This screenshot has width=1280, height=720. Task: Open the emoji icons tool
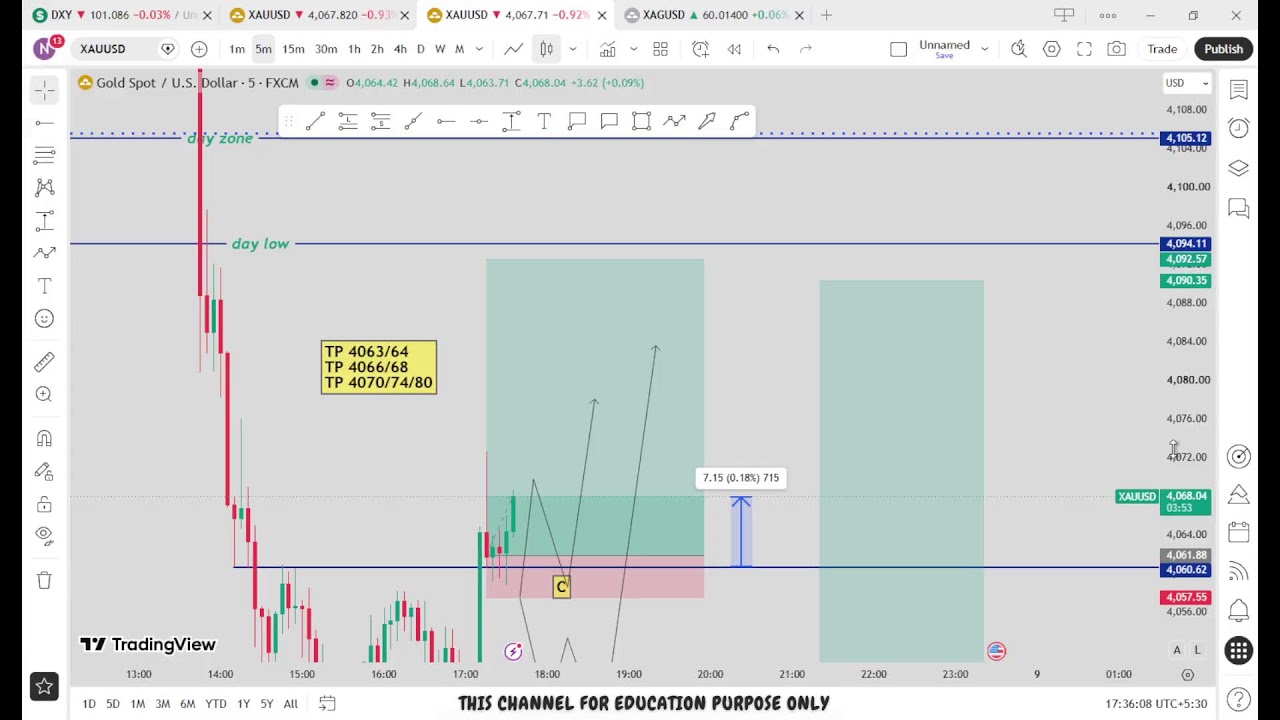[44, 318]
